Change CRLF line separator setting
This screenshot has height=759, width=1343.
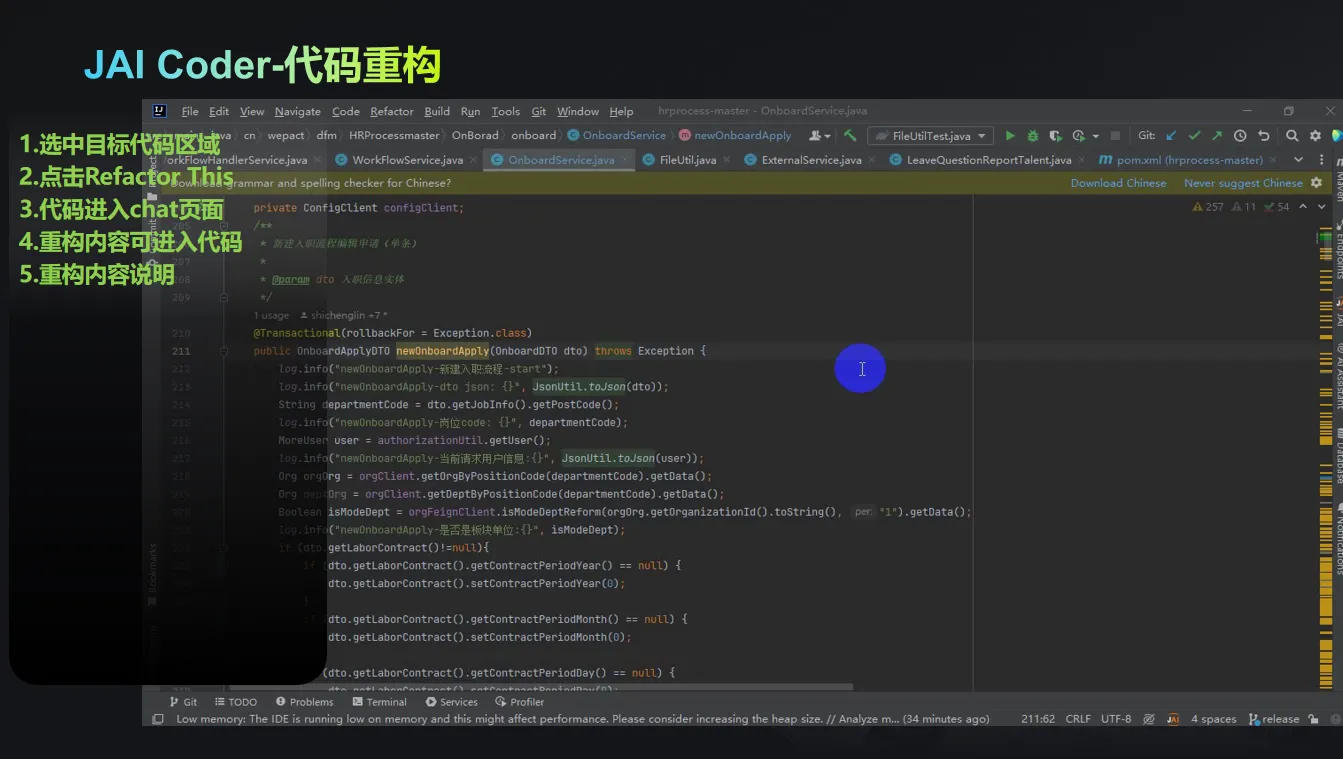(x=1078, y=719)
